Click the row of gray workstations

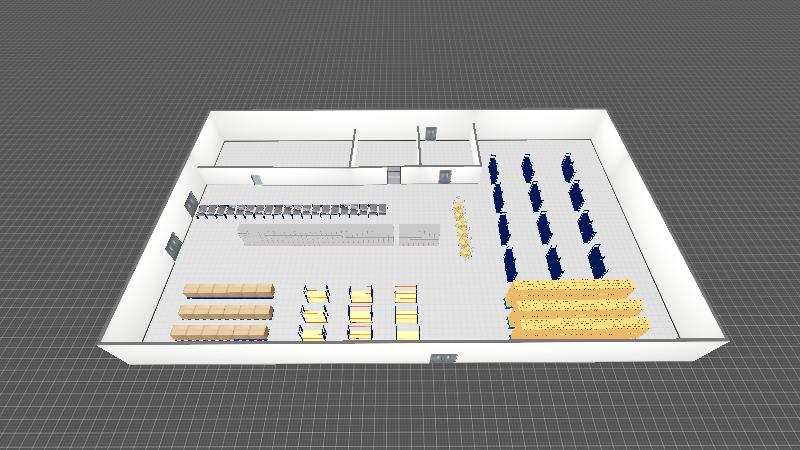[x=292, y=211]
